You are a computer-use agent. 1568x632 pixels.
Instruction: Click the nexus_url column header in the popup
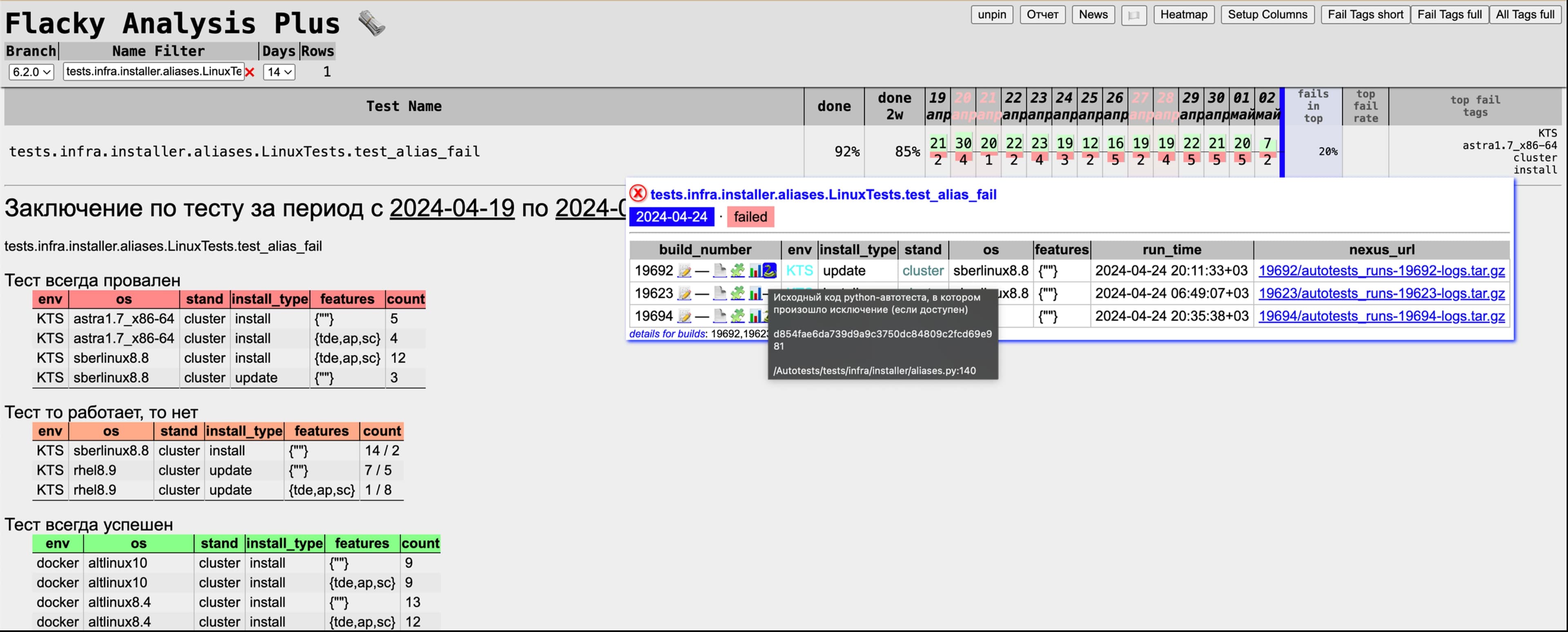(x=1381, y=249)
